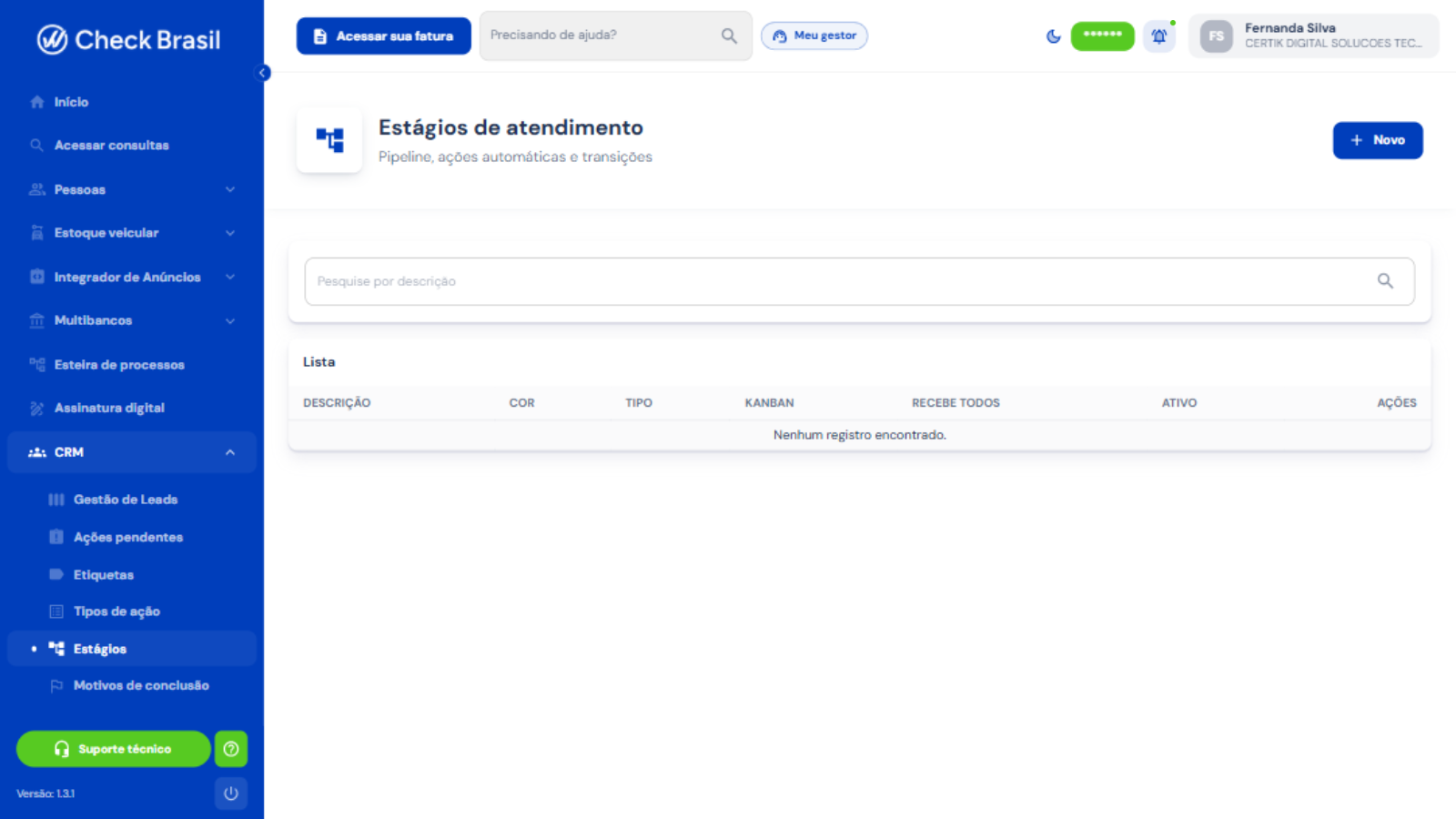Click the TIPO column header

tap(639, 402)
